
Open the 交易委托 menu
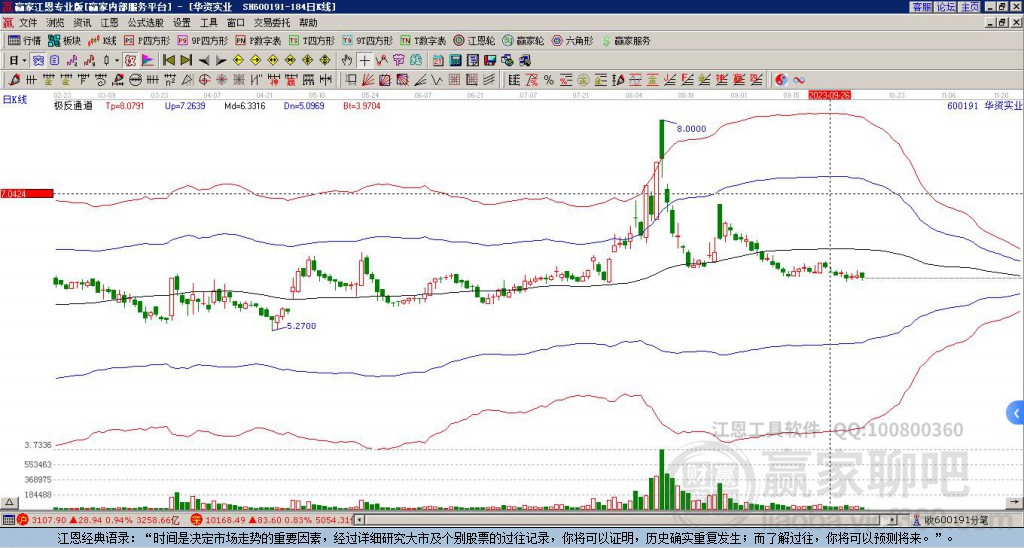(x=272, y=23)
